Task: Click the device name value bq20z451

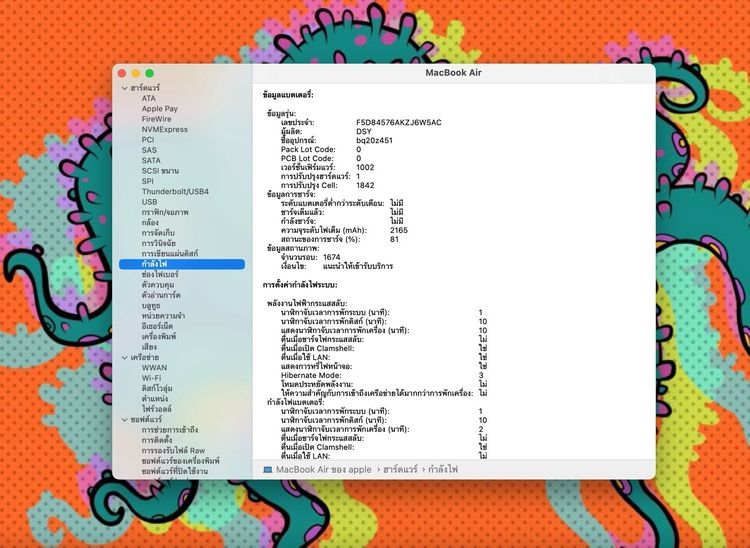Action: click(375, 141)
